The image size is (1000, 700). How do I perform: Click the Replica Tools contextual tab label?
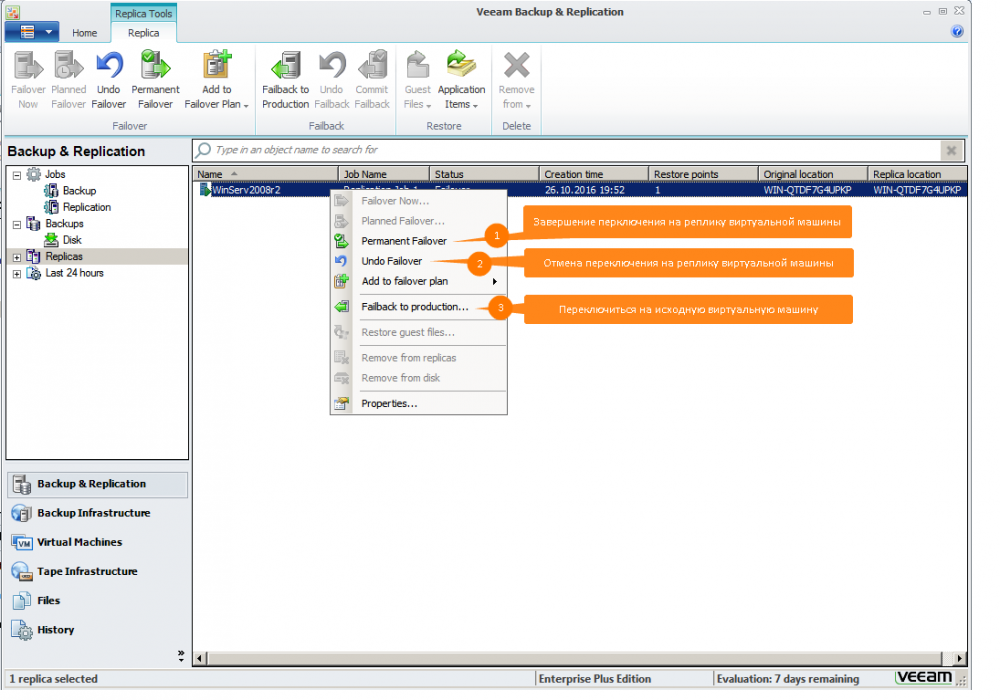[x=143, y=13]
